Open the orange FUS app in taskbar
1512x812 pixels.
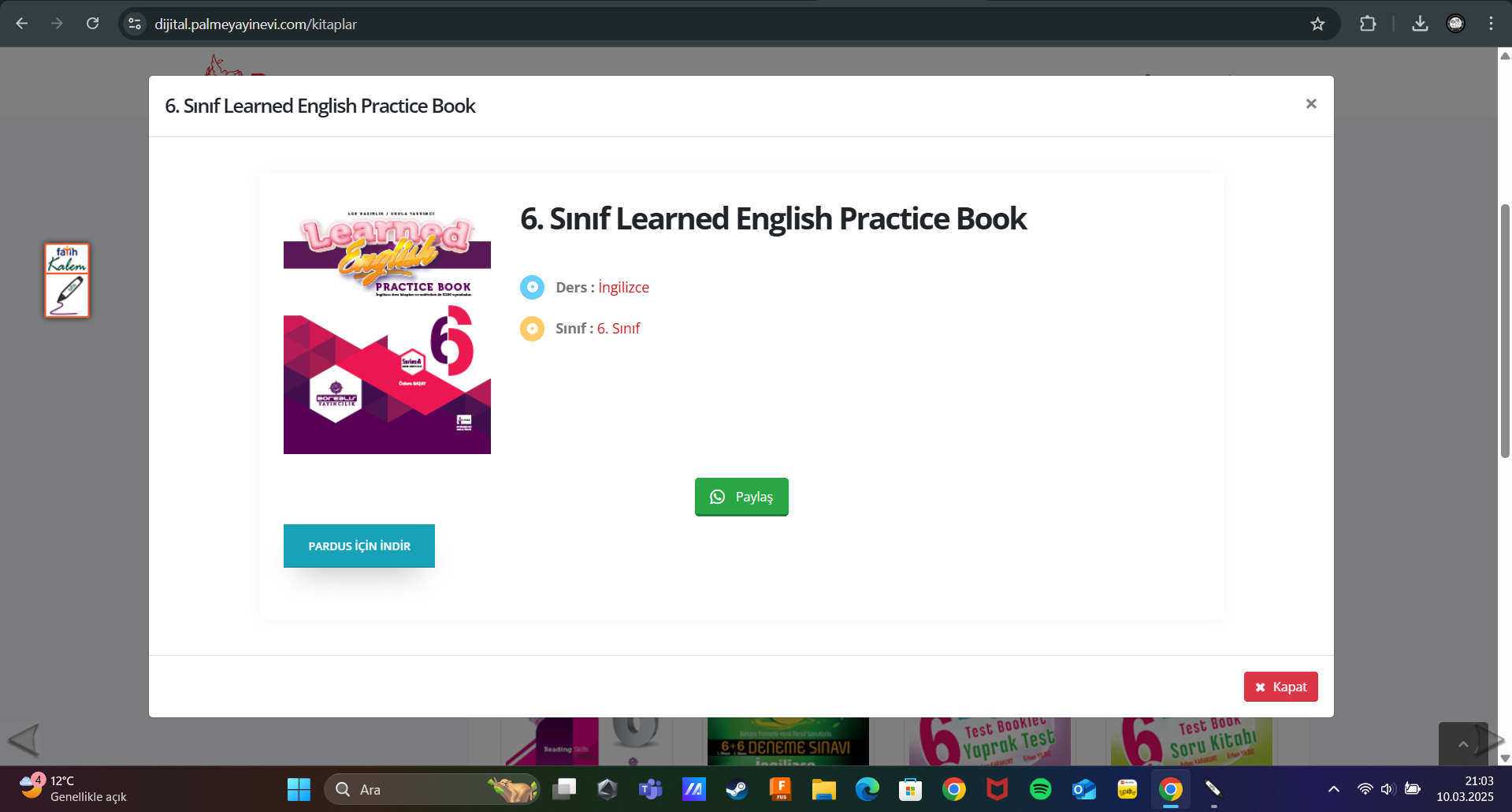click(x=780, y=789)
